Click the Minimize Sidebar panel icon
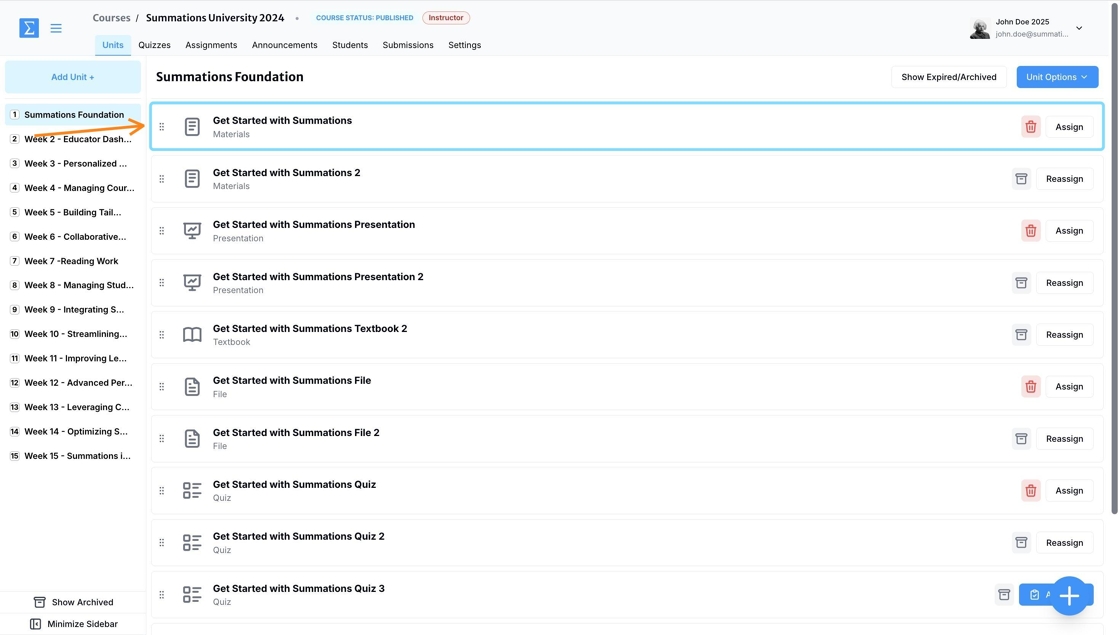Screen dimensions: 1120x635 (36, 624)
